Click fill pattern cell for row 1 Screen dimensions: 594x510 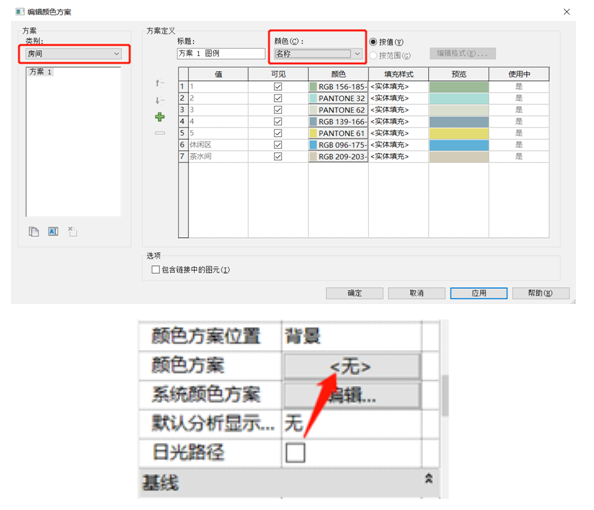[x=399, y=87]
